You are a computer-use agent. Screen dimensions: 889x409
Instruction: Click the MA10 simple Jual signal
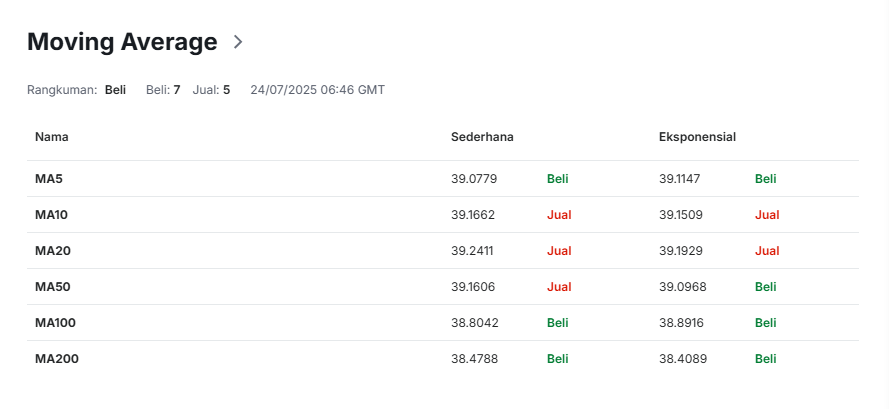point(559,215)
